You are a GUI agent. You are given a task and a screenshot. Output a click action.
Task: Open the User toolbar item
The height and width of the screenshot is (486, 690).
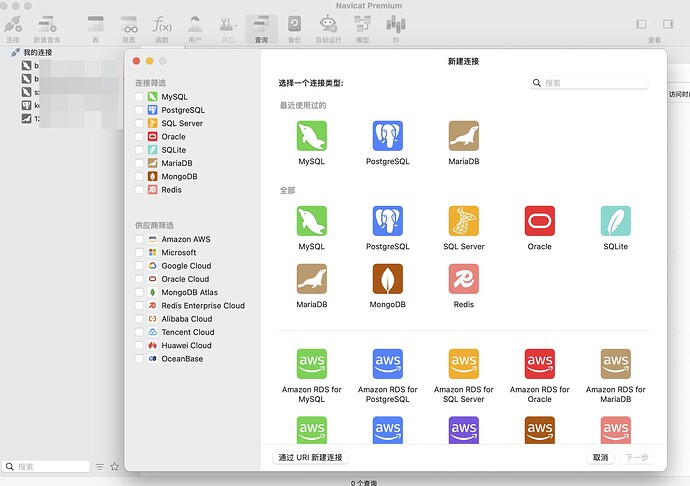[195, 29]
